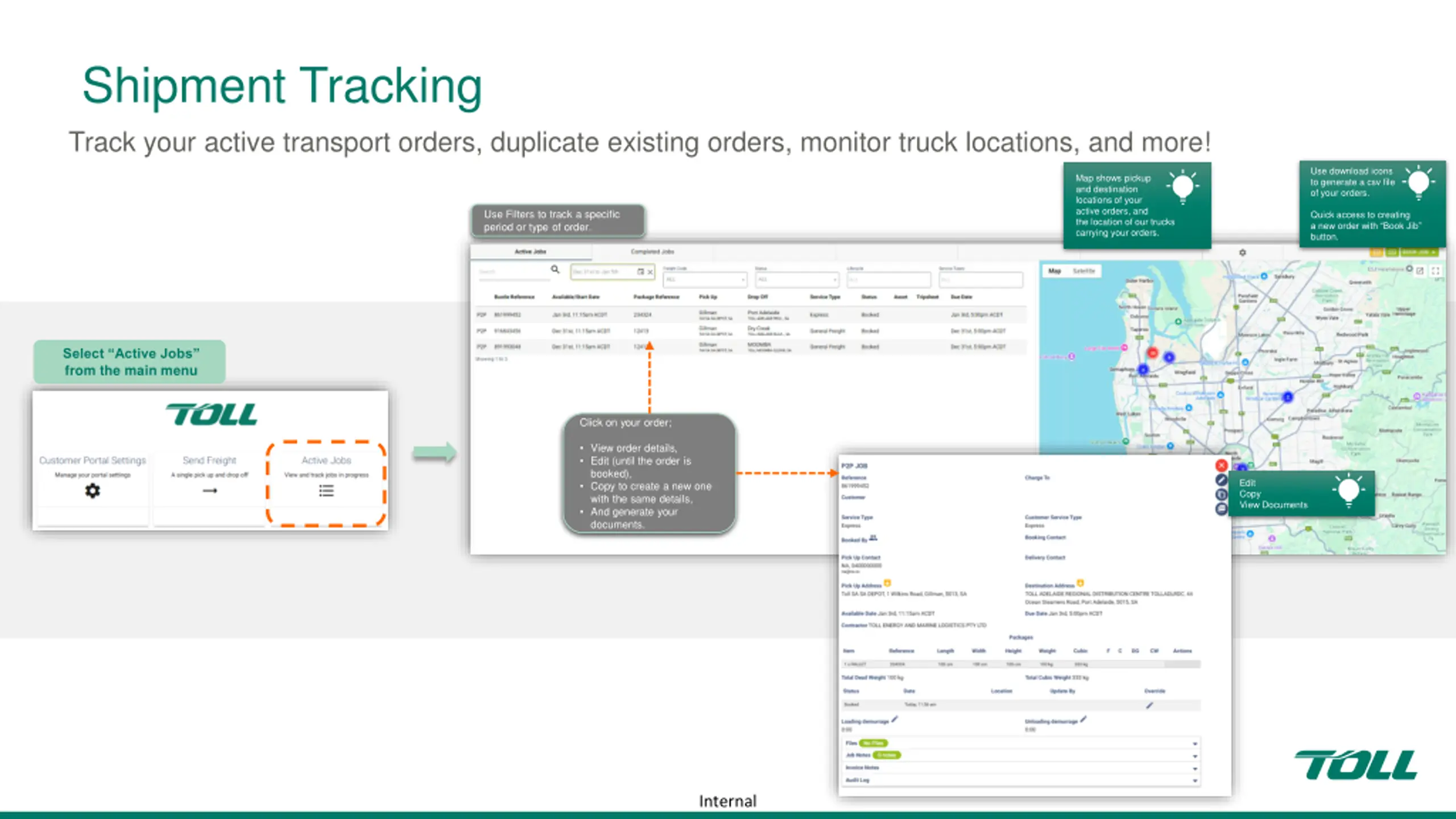Click Booked By people icon
This screenshot has width=1456, height=819.
pyautogui.click(x=874, y=537)
